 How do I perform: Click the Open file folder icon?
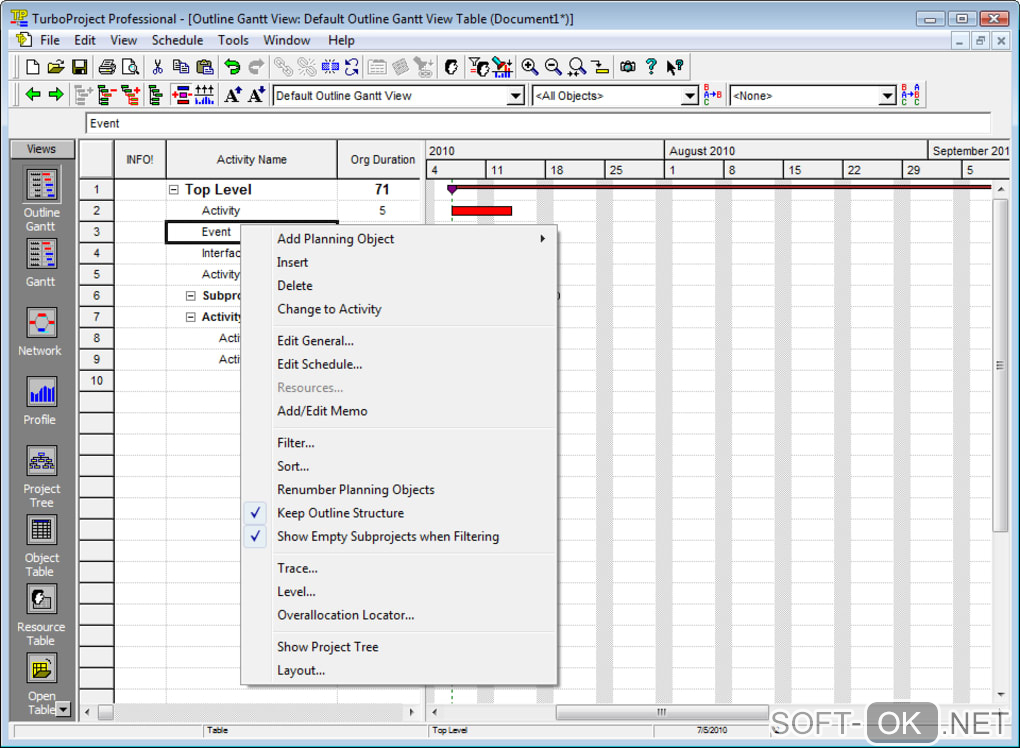click(56, 66)
